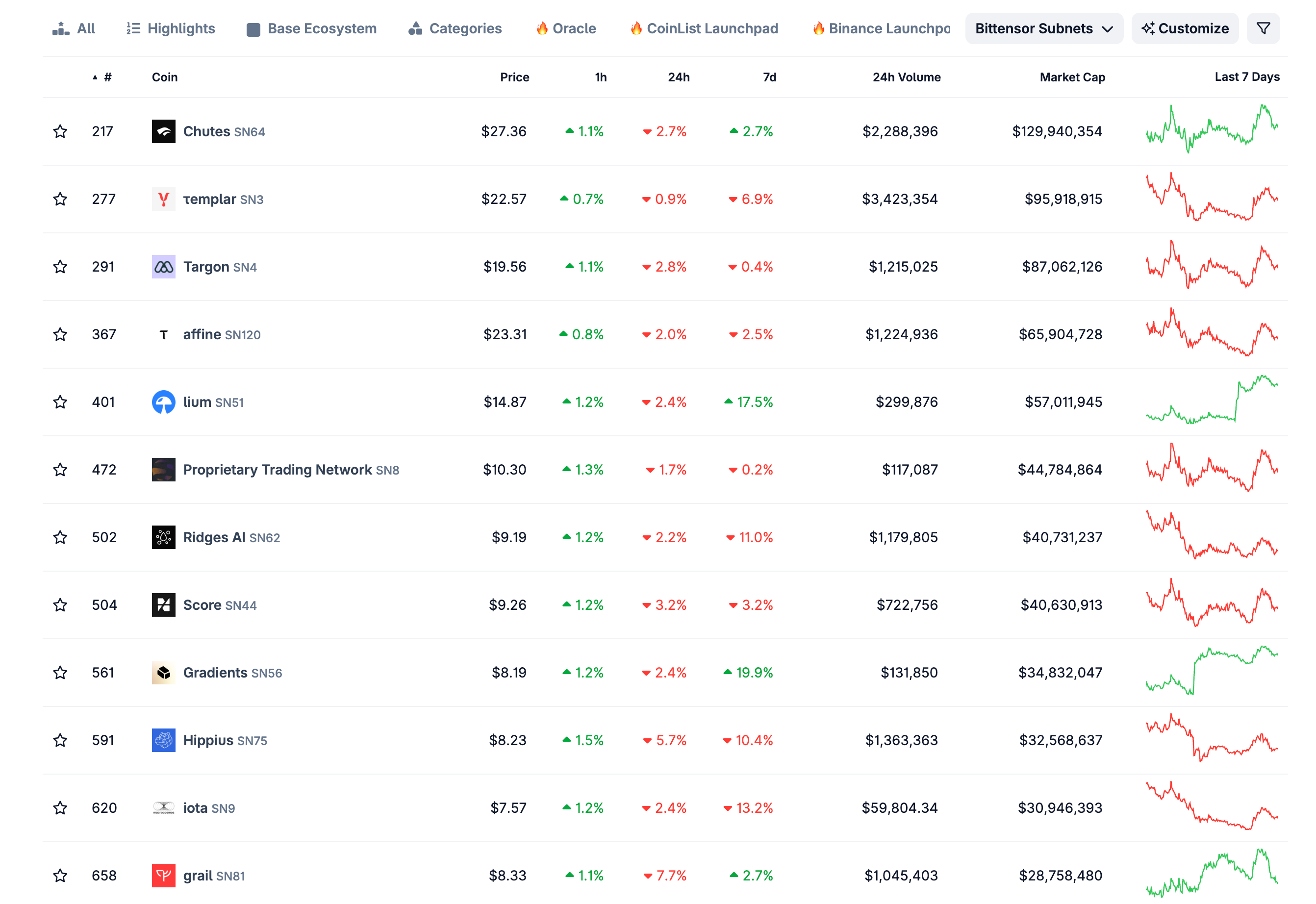Click the templar SN3 logo icon
The width and height of the screenshot is (1316, 904).
coord(163,199)
